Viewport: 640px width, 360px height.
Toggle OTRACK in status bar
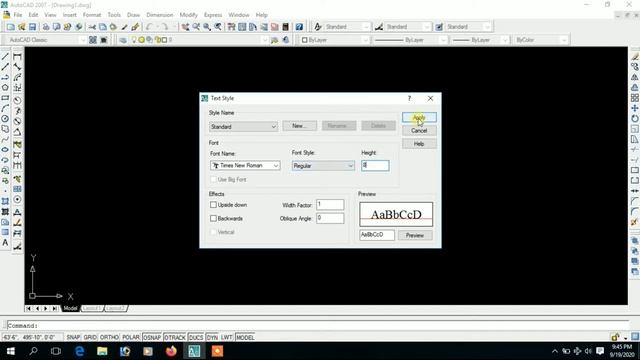(175, 338)
